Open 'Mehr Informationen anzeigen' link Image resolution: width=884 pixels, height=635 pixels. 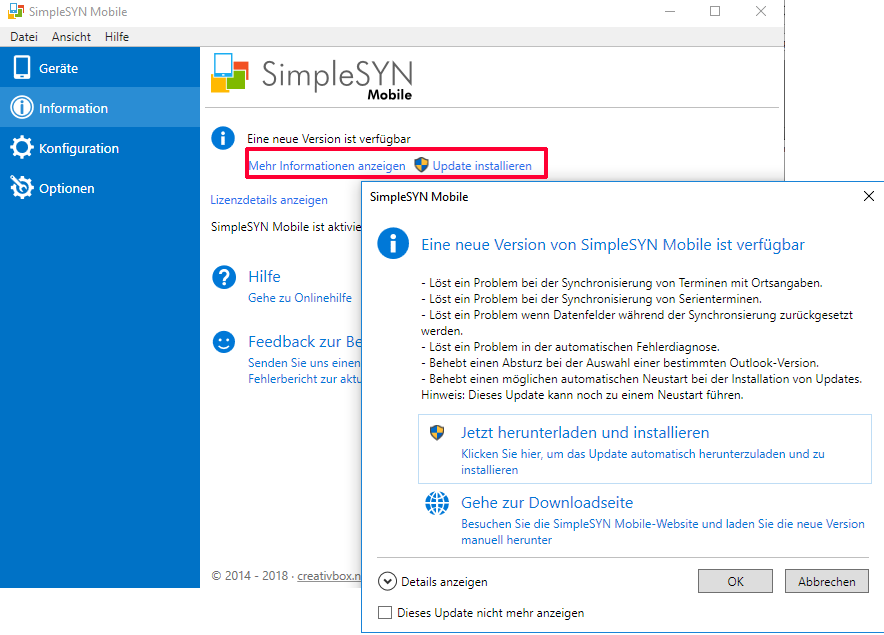tap(327, 165)
